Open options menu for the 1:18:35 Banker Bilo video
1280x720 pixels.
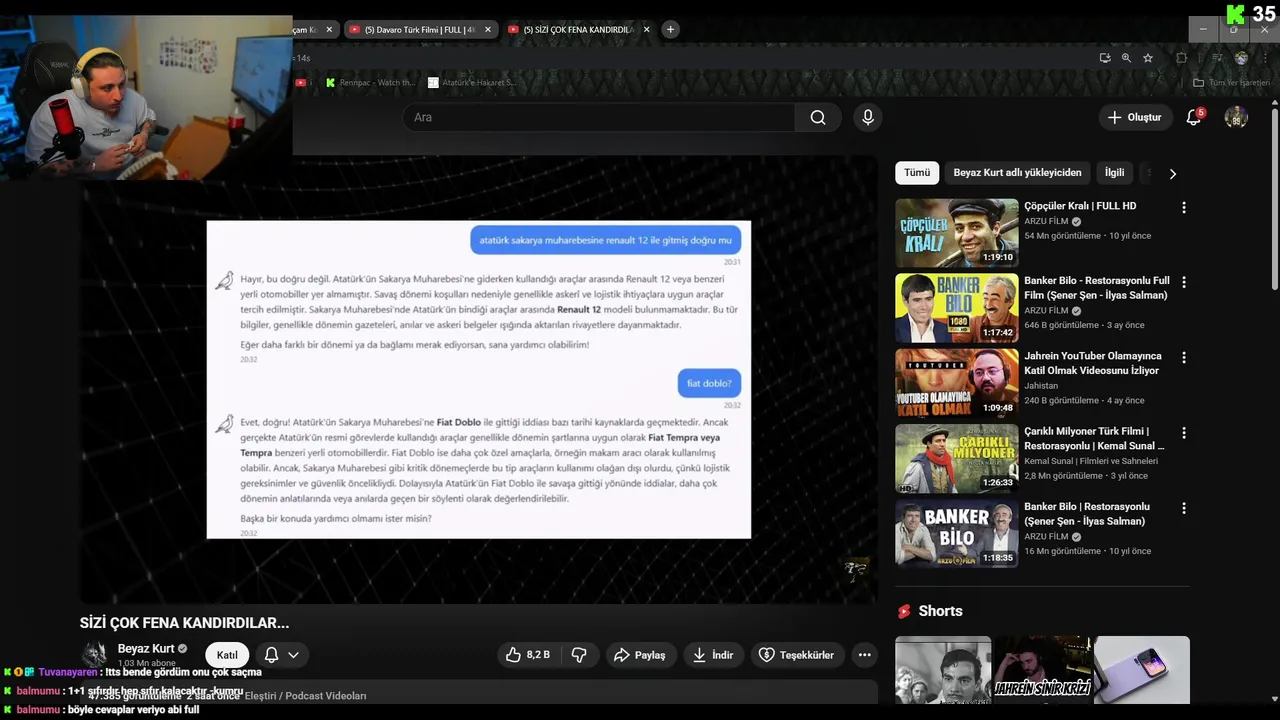(1184, 509)
